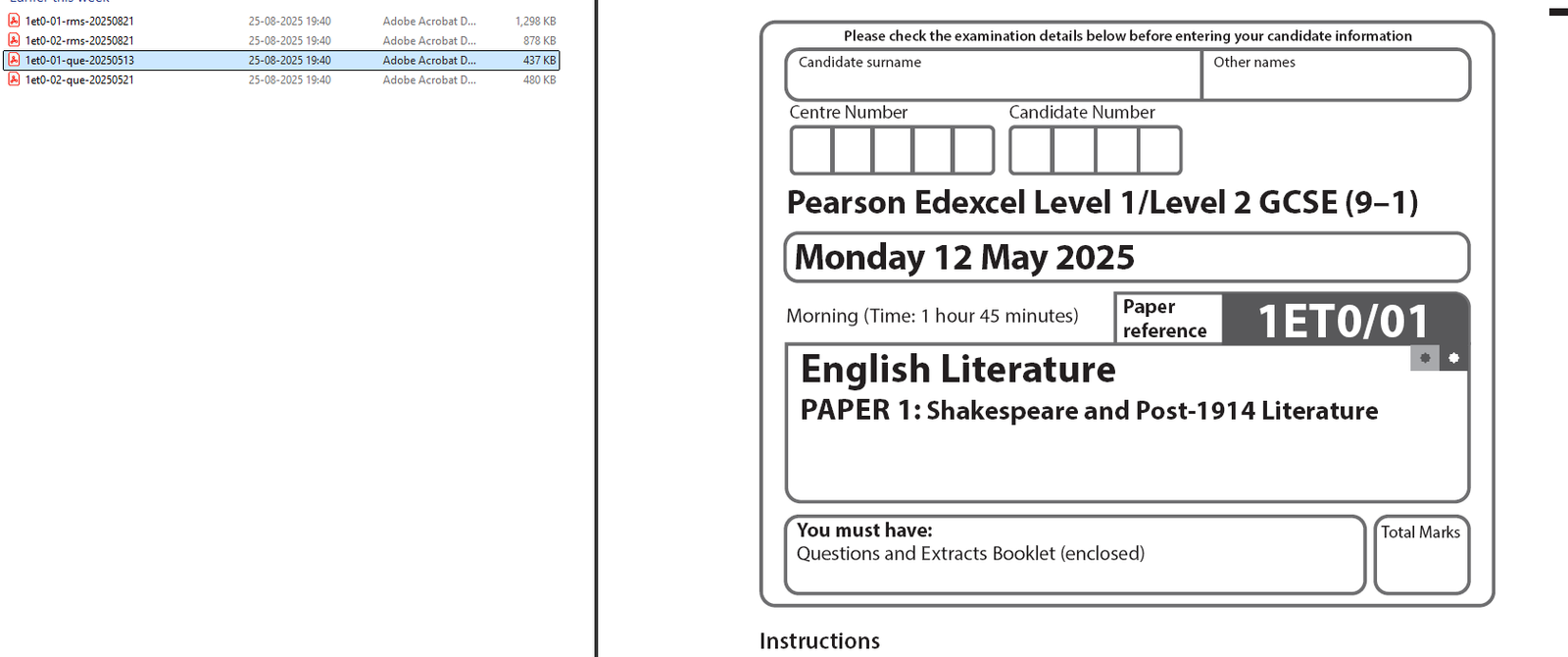Click the 437 KB file size
Image resolution: width=1568 pixels, height=657 pixels.
coord(539,60)
